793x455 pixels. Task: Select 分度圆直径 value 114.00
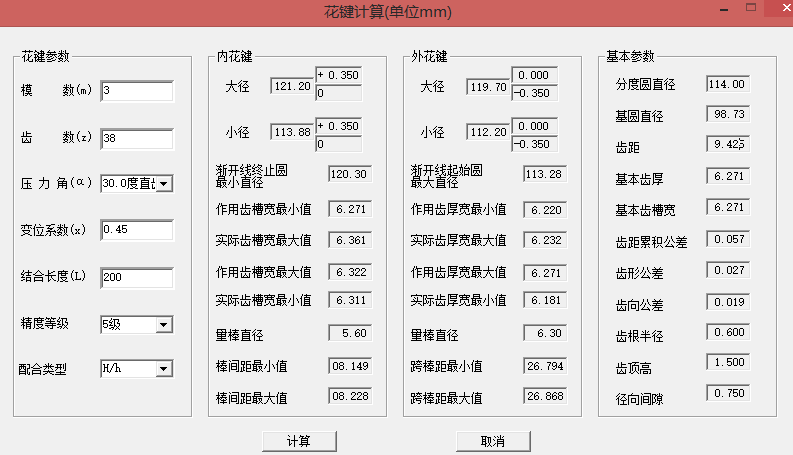tap(728, 84)
